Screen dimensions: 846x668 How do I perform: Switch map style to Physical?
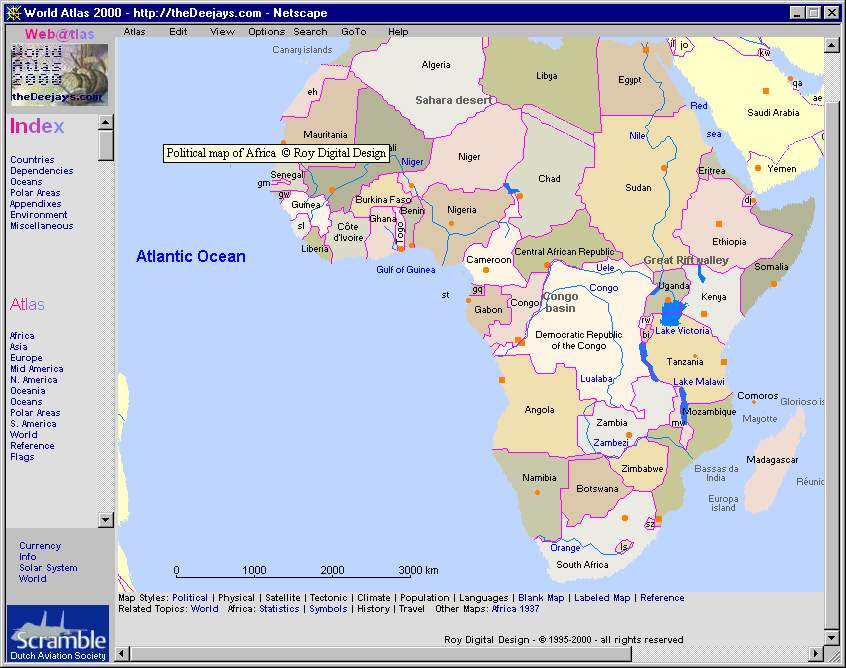tap(236, 598)
